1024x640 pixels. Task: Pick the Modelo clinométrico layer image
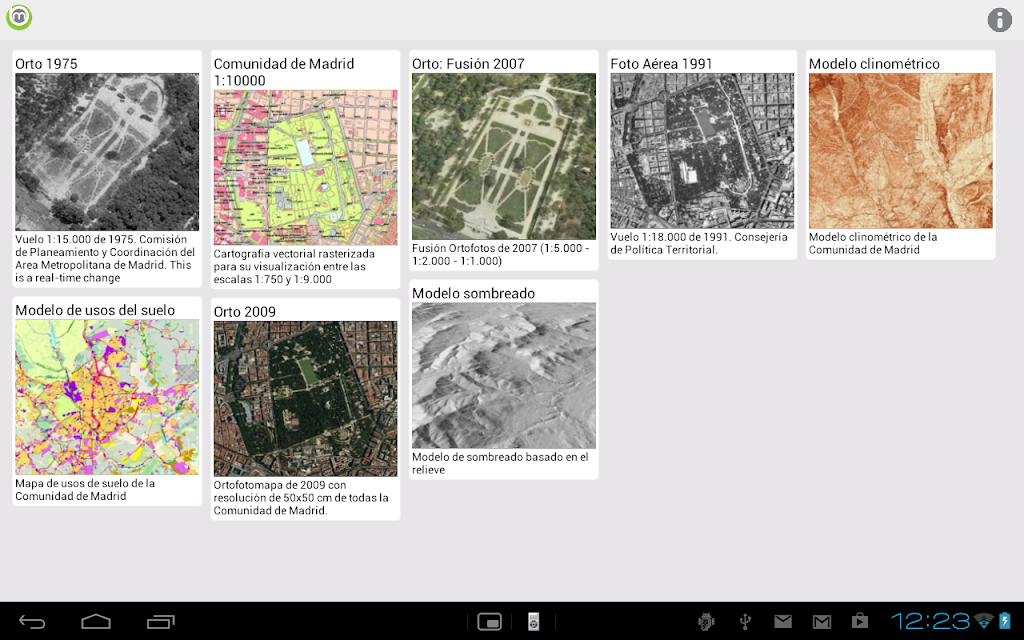pyautogui.click(x=900, y=151)
